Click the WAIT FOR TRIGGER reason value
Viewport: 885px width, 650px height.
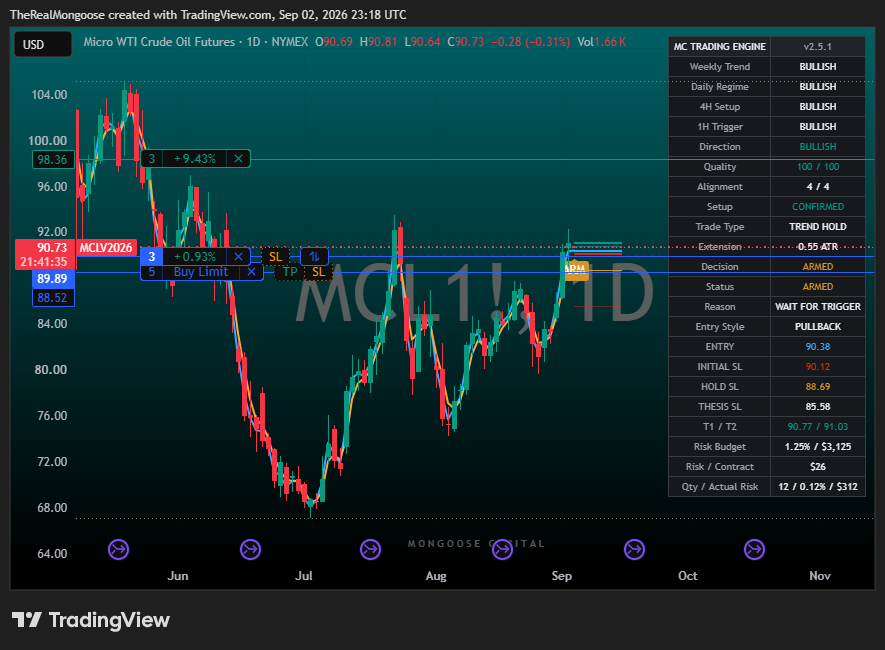(x=817, y=307)
